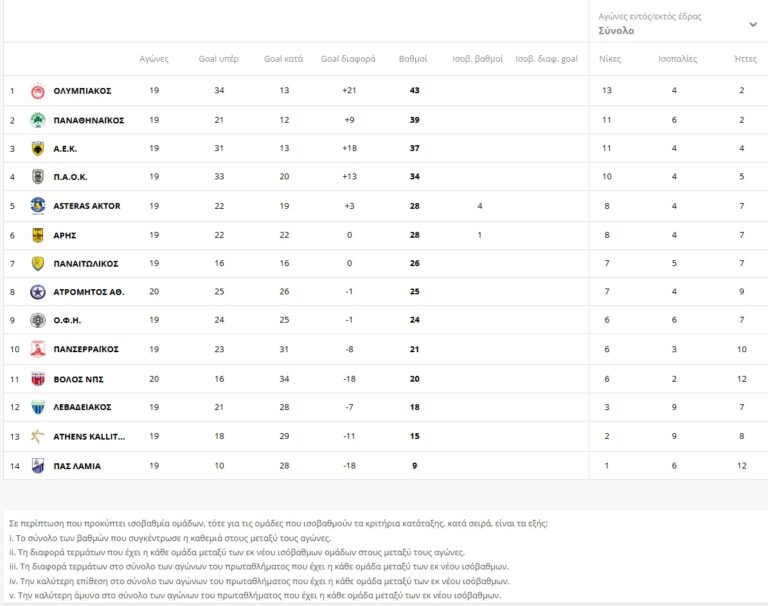Sort by Goal διαφορά column header

[x=348, y=59]
